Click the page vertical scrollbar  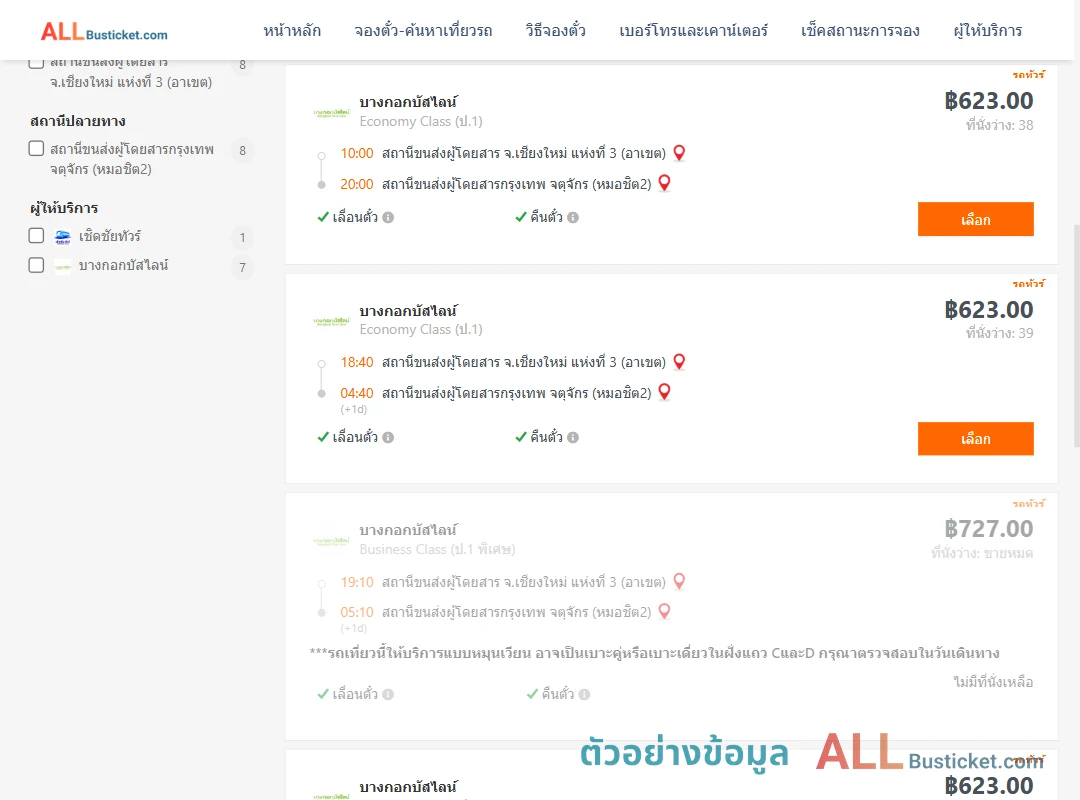pos(1076,336)
